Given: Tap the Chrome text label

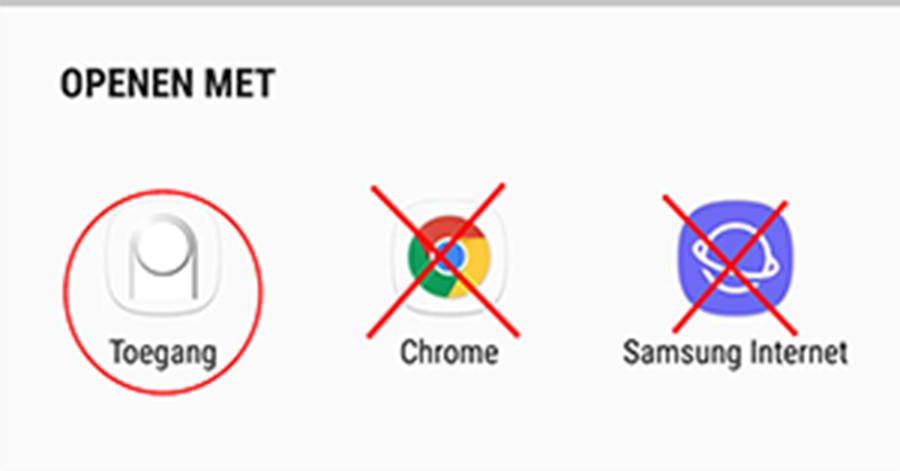Looking at the screenshot, I should tap(449, 352).
